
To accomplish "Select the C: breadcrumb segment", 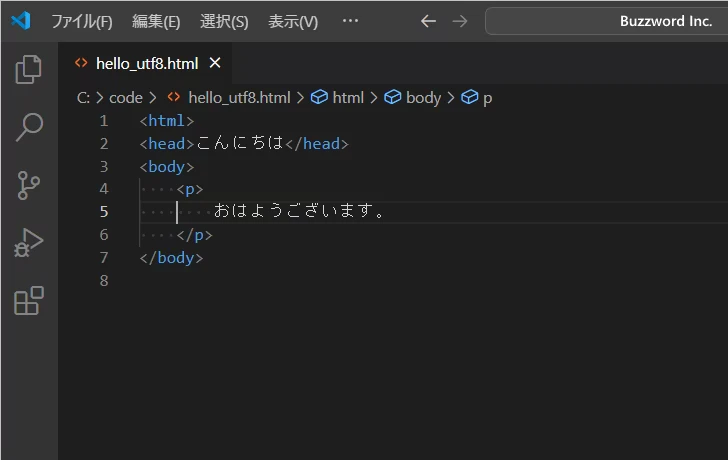I will coord(83,97).
